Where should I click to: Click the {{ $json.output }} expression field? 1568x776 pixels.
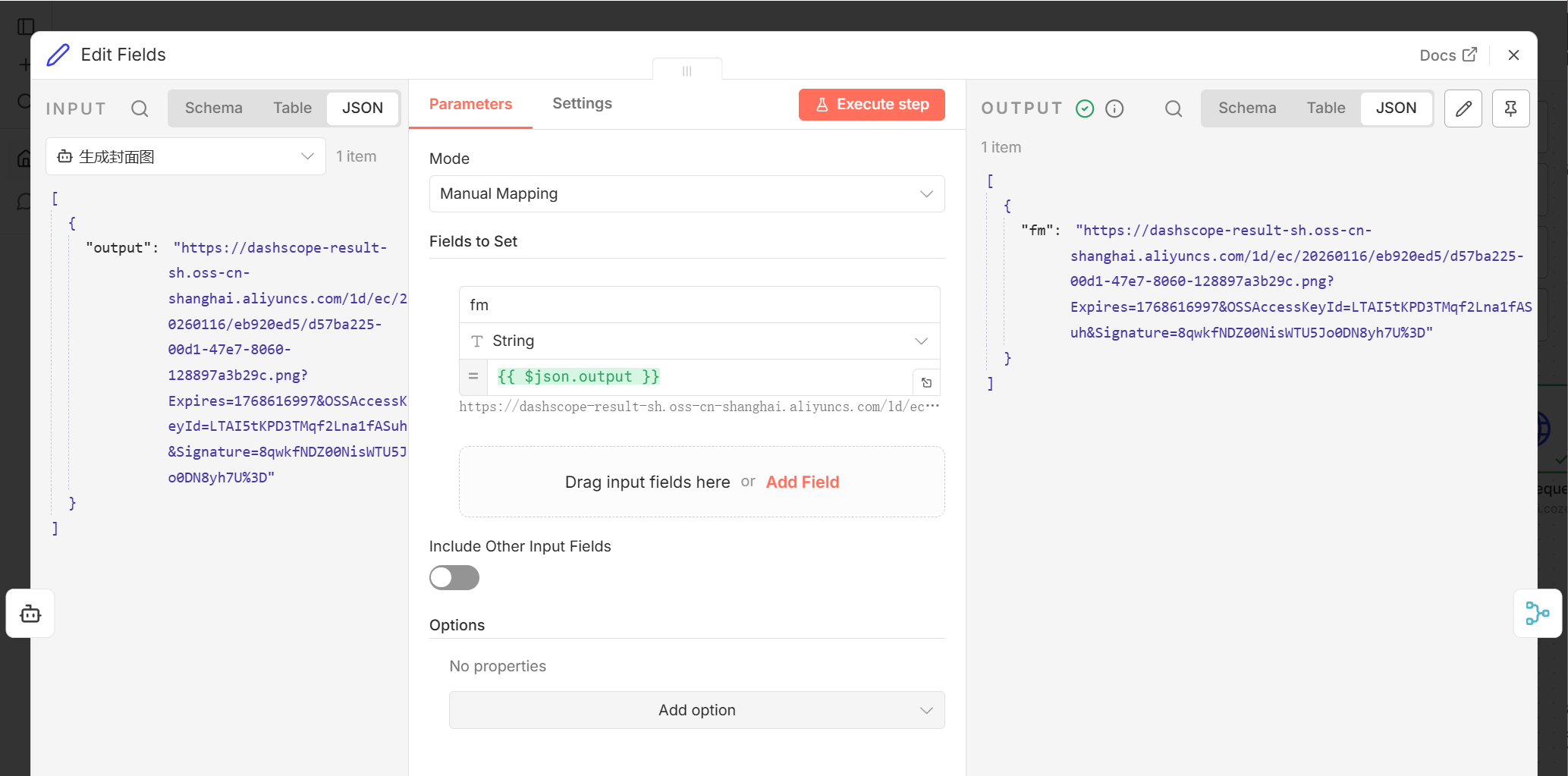pos(699,377)
